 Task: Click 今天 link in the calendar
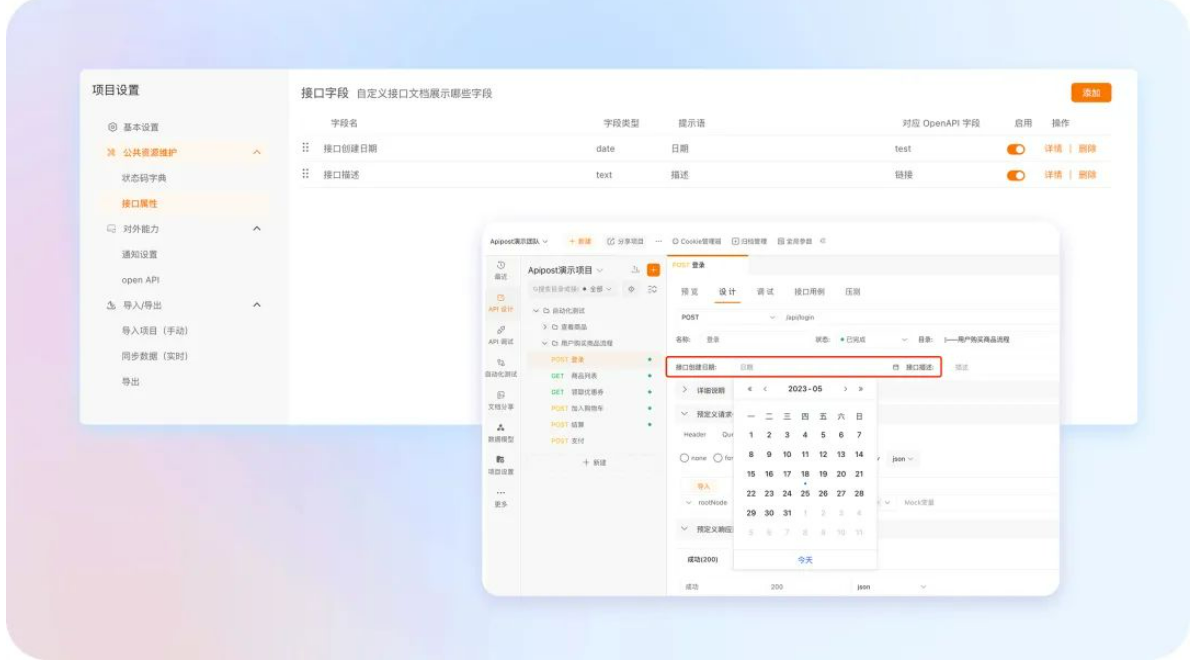tap(805, 560)
